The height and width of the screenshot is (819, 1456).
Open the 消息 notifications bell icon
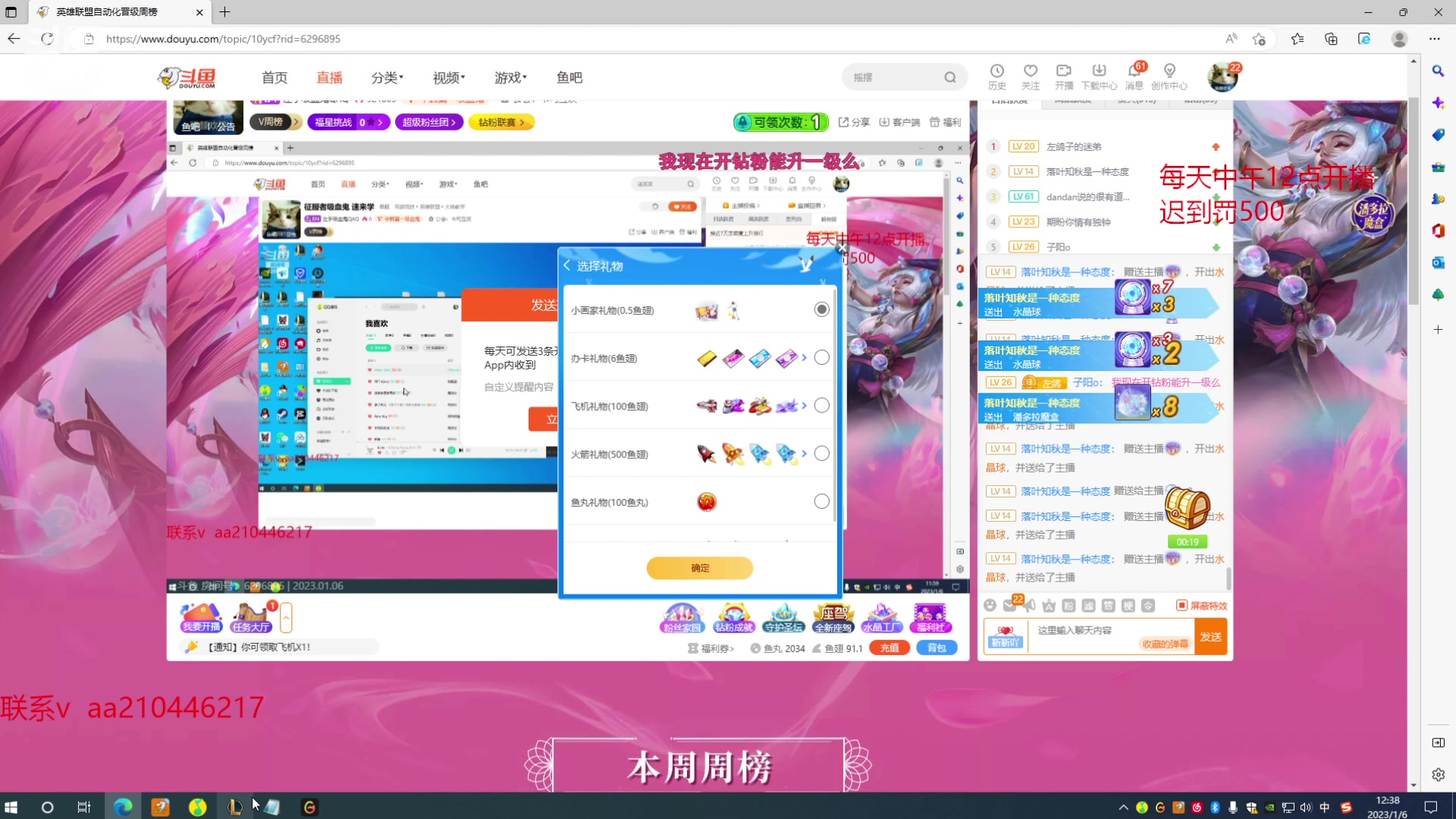tap(1134, 77)
